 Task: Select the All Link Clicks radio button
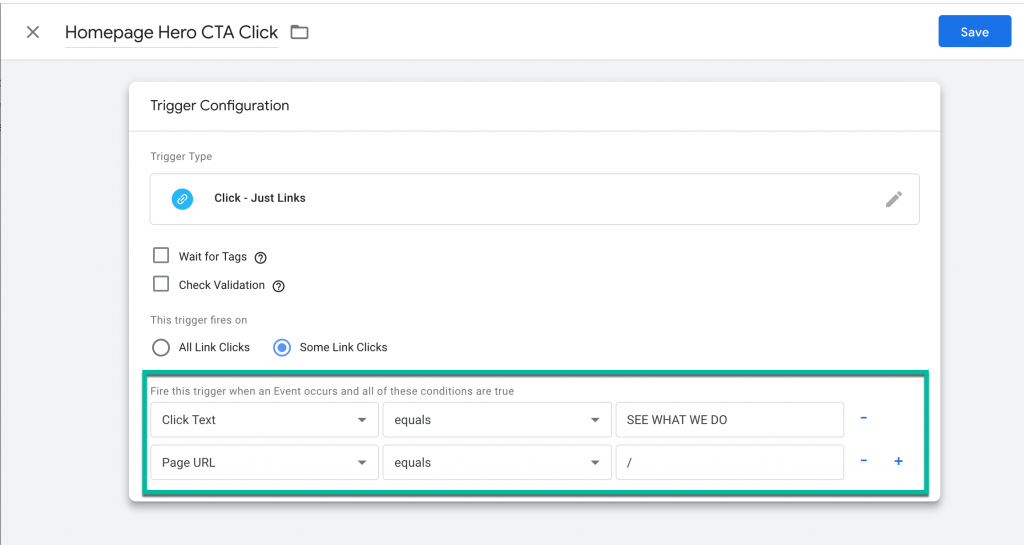pyautogui.click(x=161, y=347)
